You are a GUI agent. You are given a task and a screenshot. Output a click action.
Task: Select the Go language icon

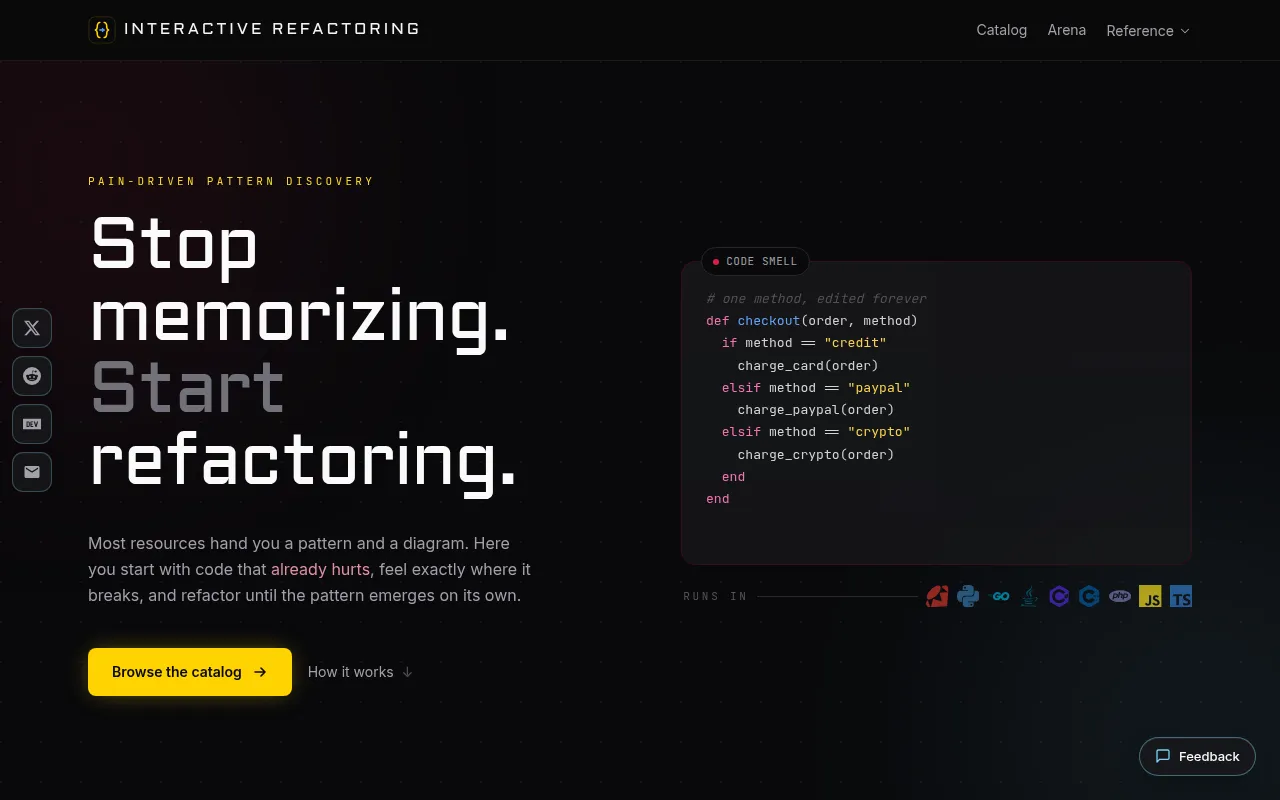click(x=999, y=597)
